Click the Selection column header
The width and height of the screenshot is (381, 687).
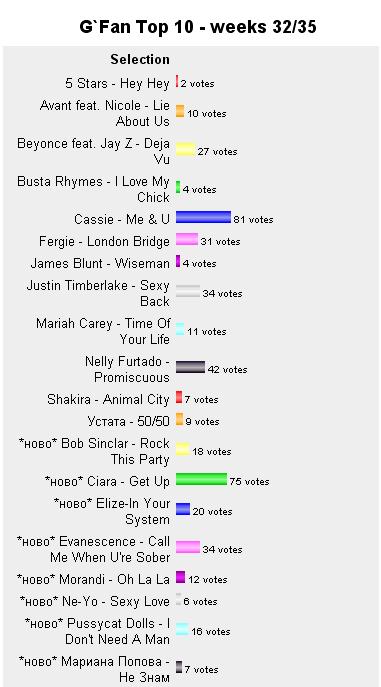pyautogui.click(x=140, y=59)
